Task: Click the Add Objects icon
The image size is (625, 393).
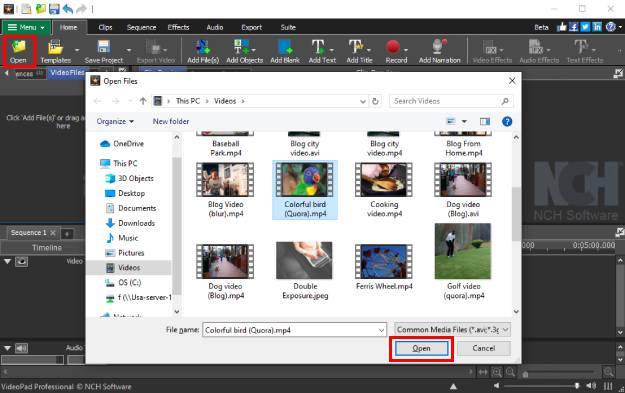Action: pos(242,47)
